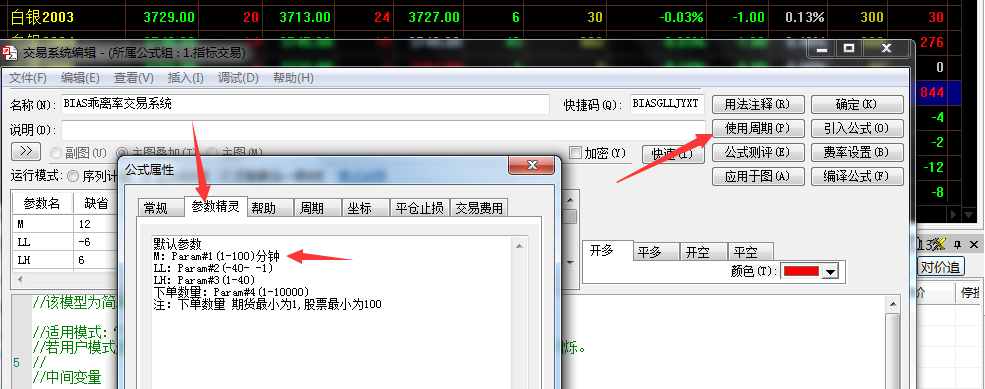Open the 颜色(T) color dropdown arrow
This screenshot has width=985, height=389.
831,271
